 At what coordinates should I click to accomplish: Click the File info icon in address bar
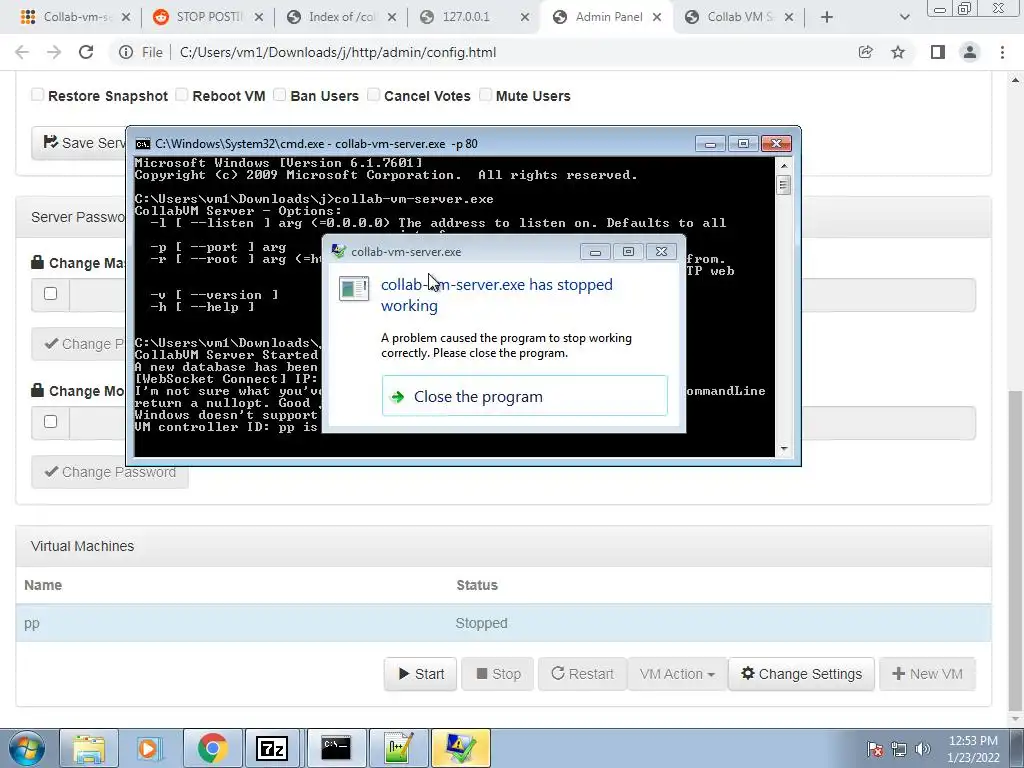coord(126,52)
